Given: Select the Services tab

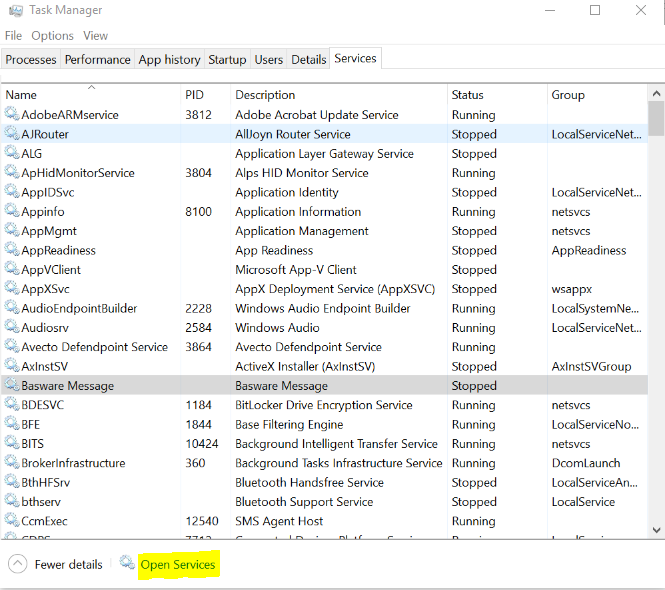Looking at the screenshot, I should pyautogui.click(x=355, y=58).
